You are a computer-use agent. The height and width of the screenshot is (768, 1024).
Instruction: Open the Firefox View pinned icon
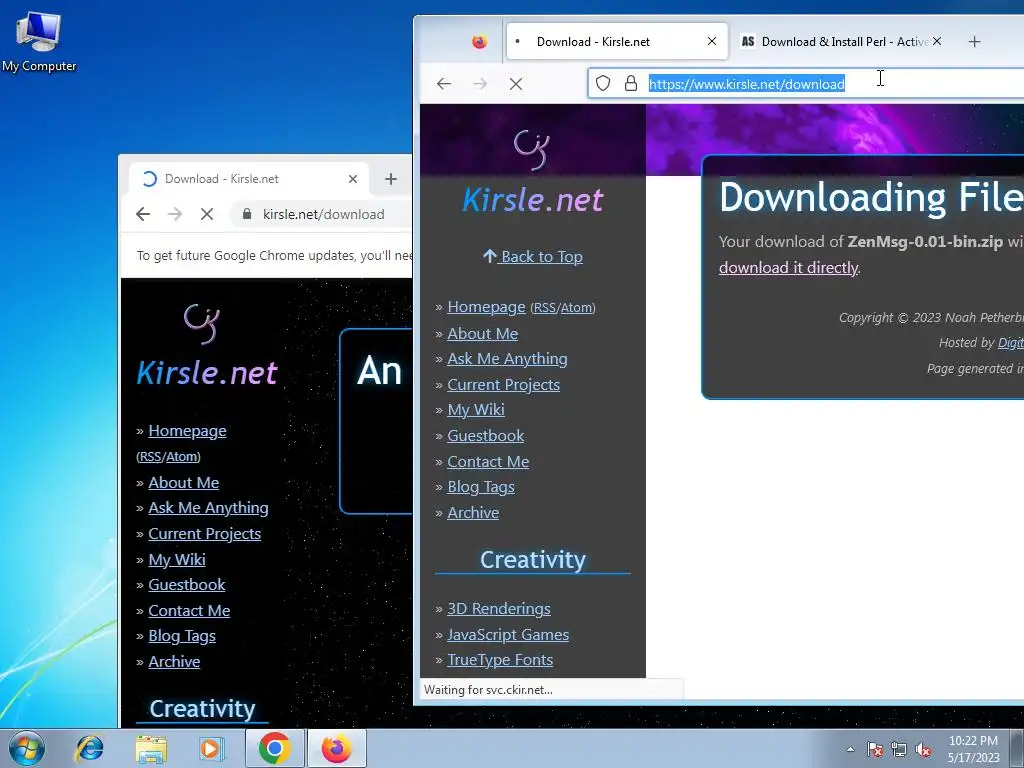point(479,42)
